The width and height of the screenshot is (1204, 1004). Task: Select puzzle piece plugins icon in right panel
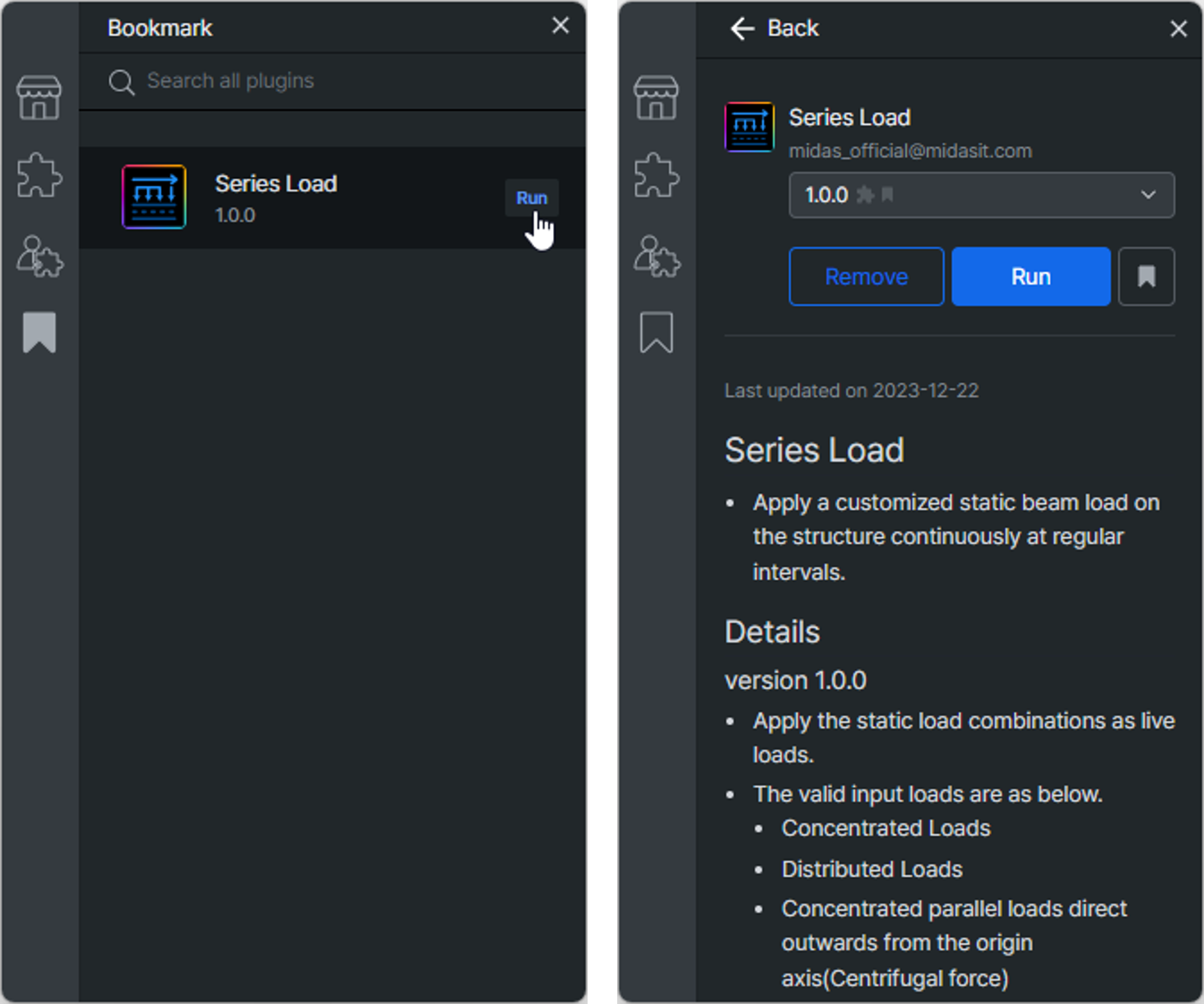[656, 175]
